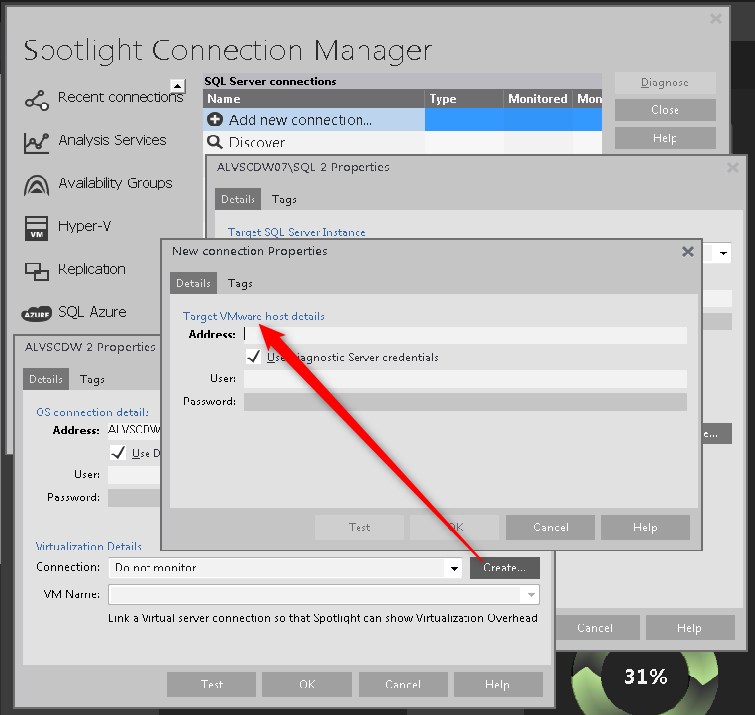Open Availability Groups icon in sidebar

36,185
